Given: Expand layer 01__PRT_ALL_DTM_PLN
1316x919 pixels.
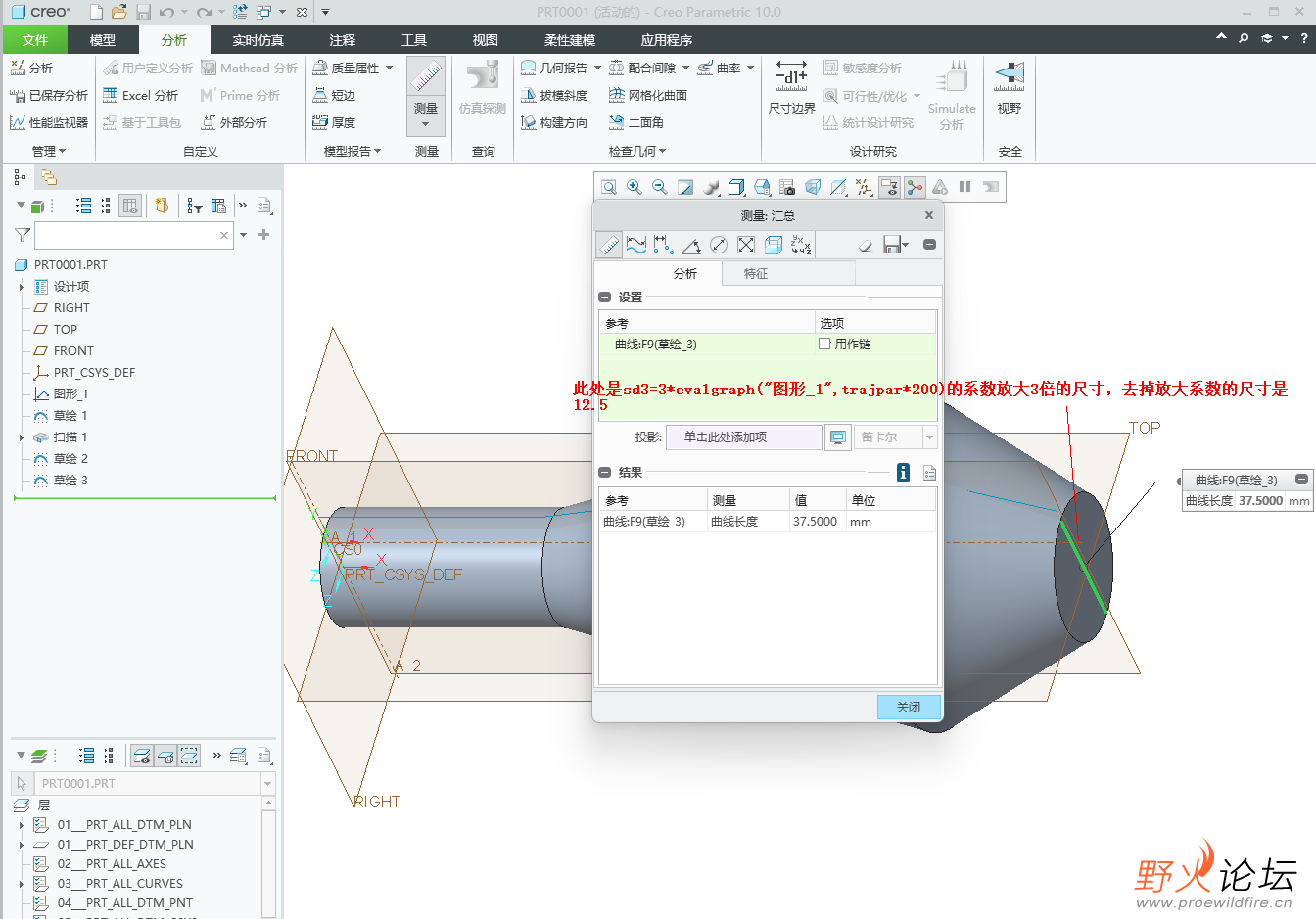Looking at the screenshot, I should click(22, 825).
